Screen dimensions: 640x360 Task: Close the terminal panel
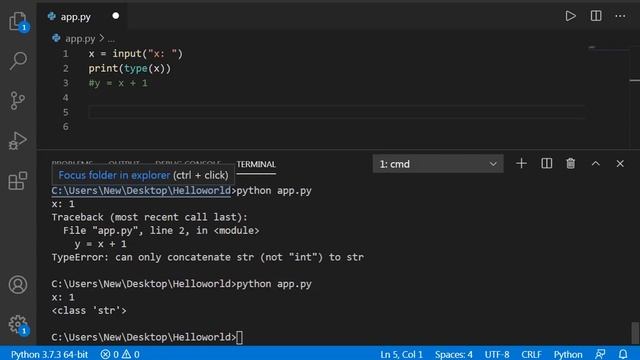(x=620, y=164)
